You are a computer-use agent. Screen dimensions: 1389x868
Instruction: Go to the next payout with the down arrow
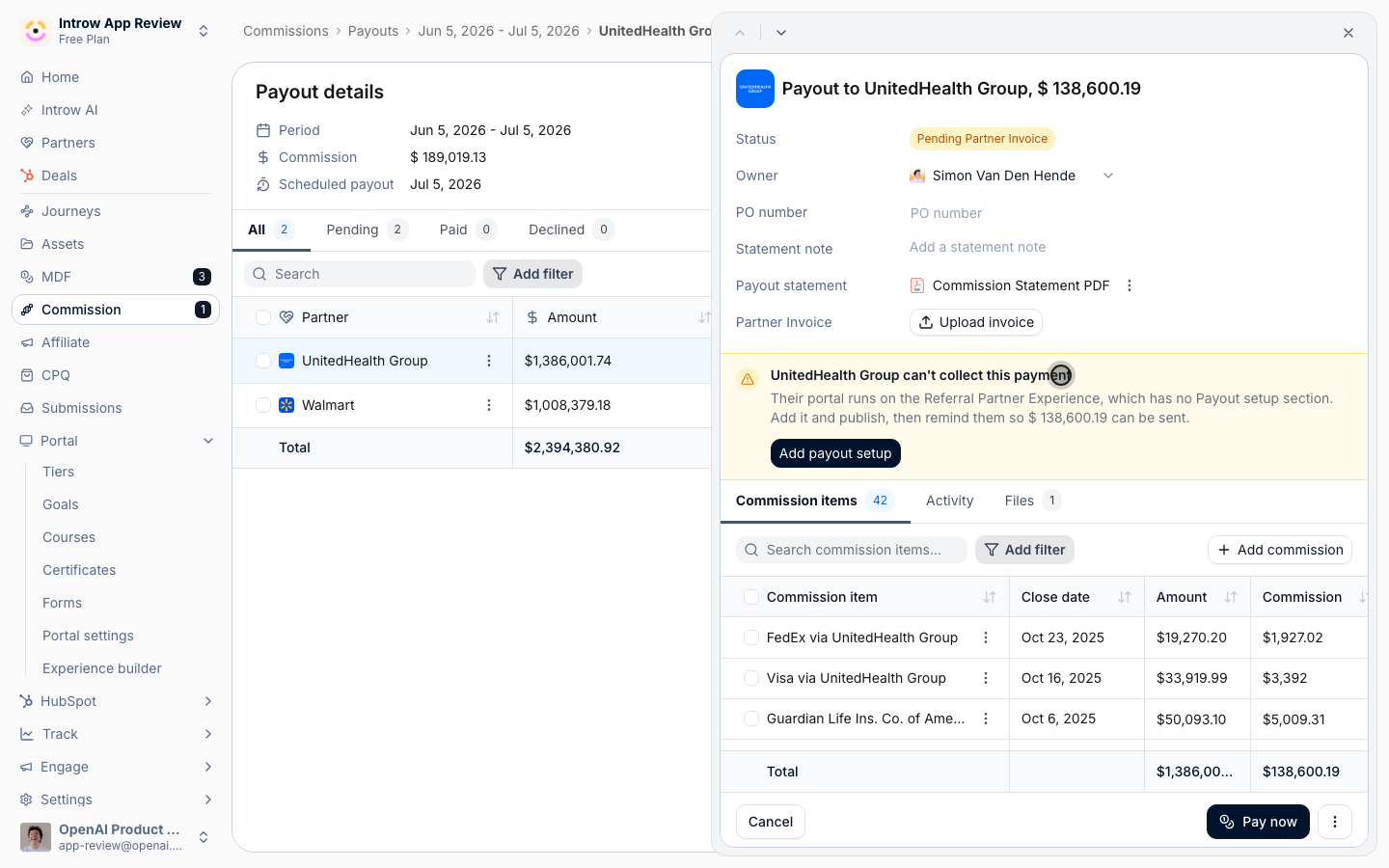click(781, 33)
